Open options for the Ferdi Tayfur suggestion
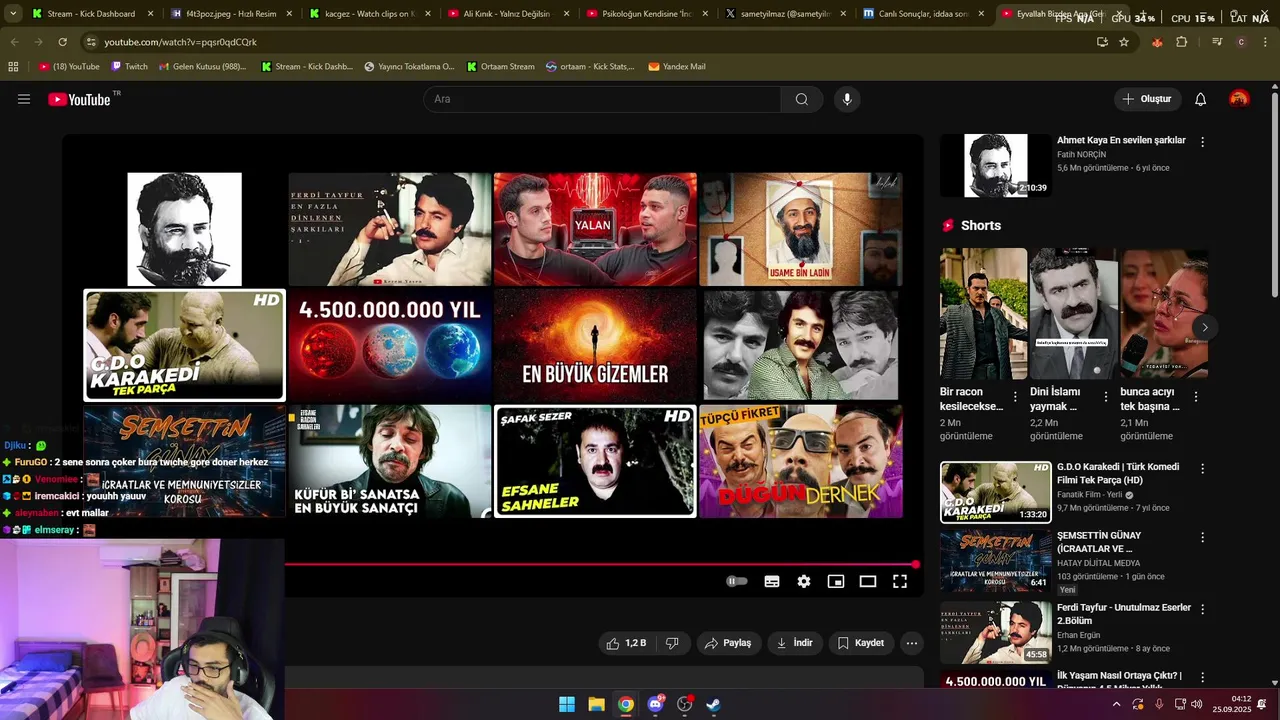 pyautogui.click(x=1202, y=609)
